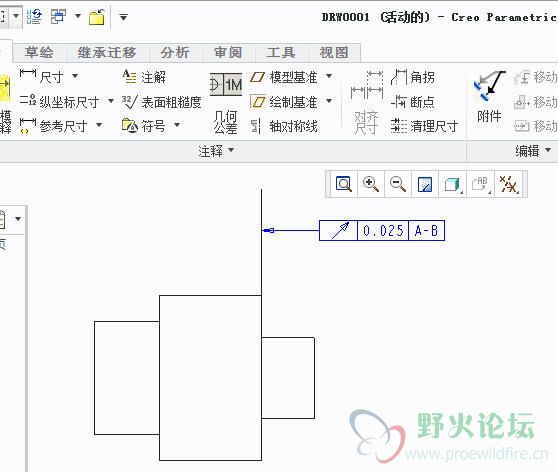This screenshot has width=558, height=472.
Task: Click the Jog (角拐) tool
Action: pyautogui.click(x=413, y=77)
